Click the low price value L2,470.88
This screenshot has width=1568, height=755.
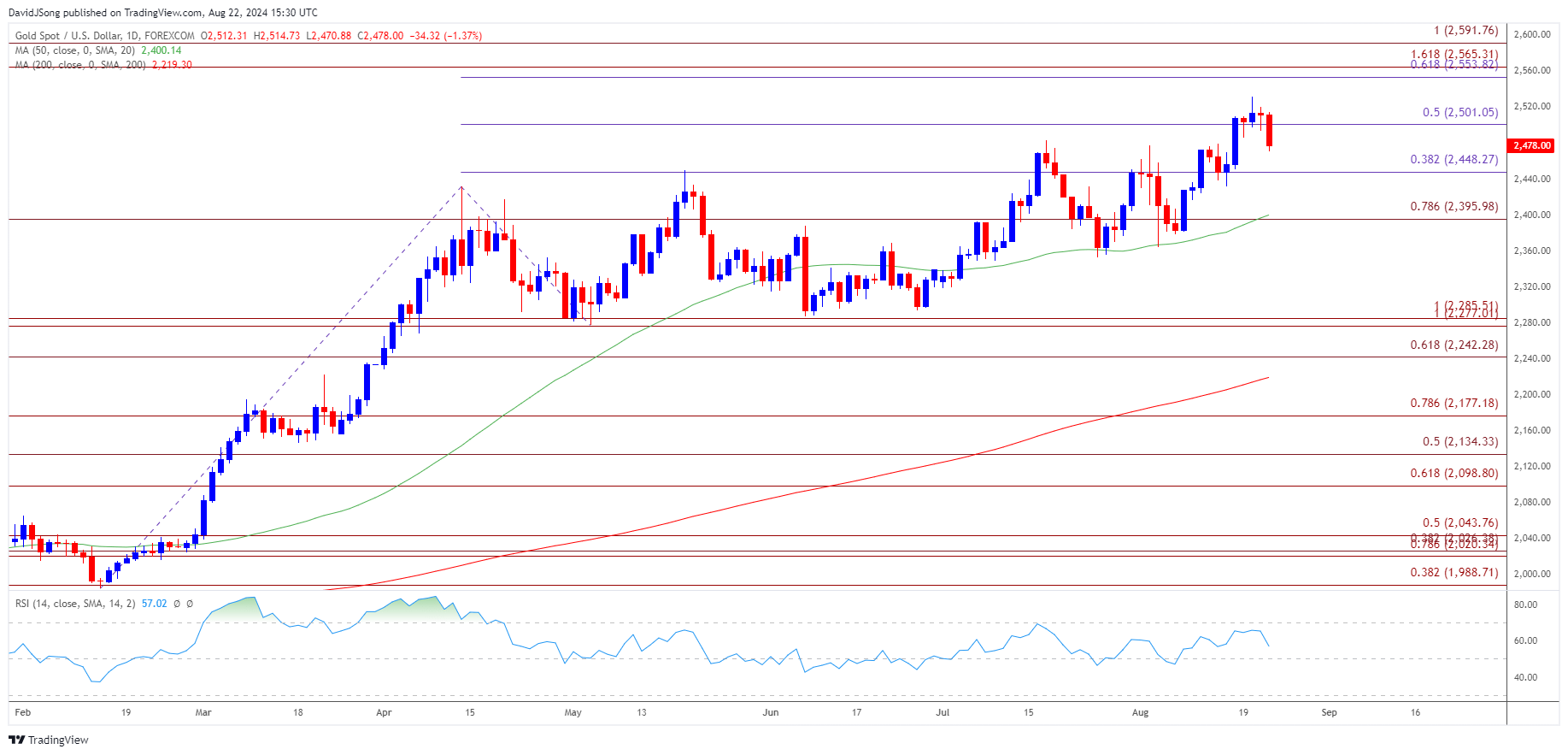pyautogui.click(x=329, y=36)
